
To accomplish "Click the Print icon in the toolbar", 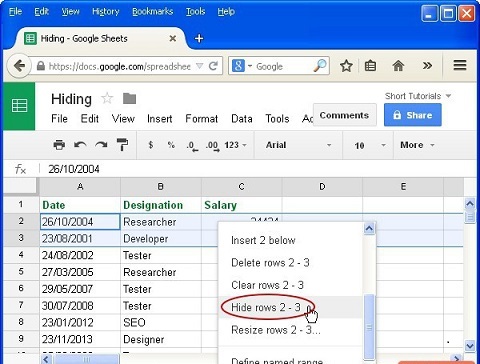I will (x=59, y=145).
